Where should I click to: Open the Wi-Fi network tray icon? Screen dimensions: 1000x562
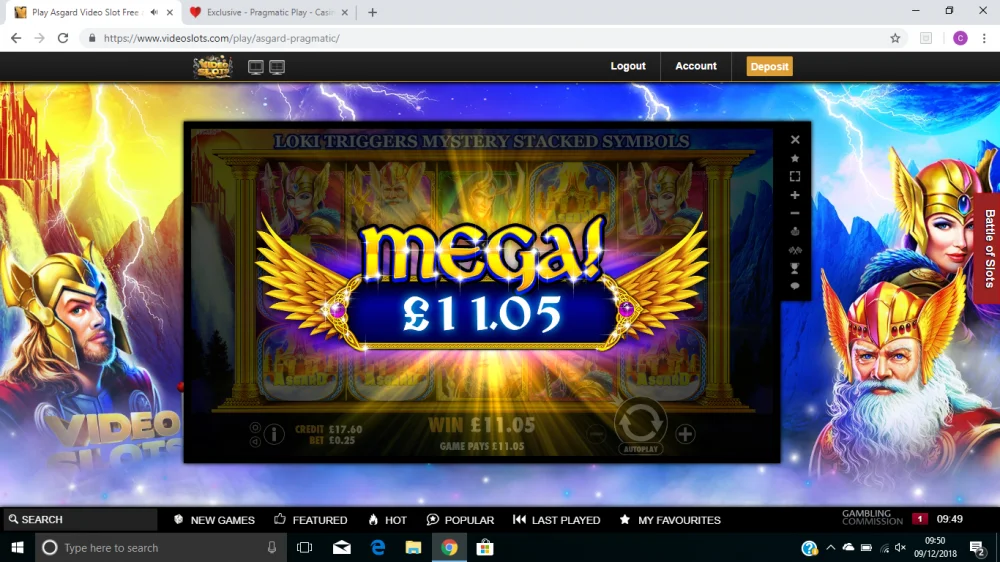point(884,547)
